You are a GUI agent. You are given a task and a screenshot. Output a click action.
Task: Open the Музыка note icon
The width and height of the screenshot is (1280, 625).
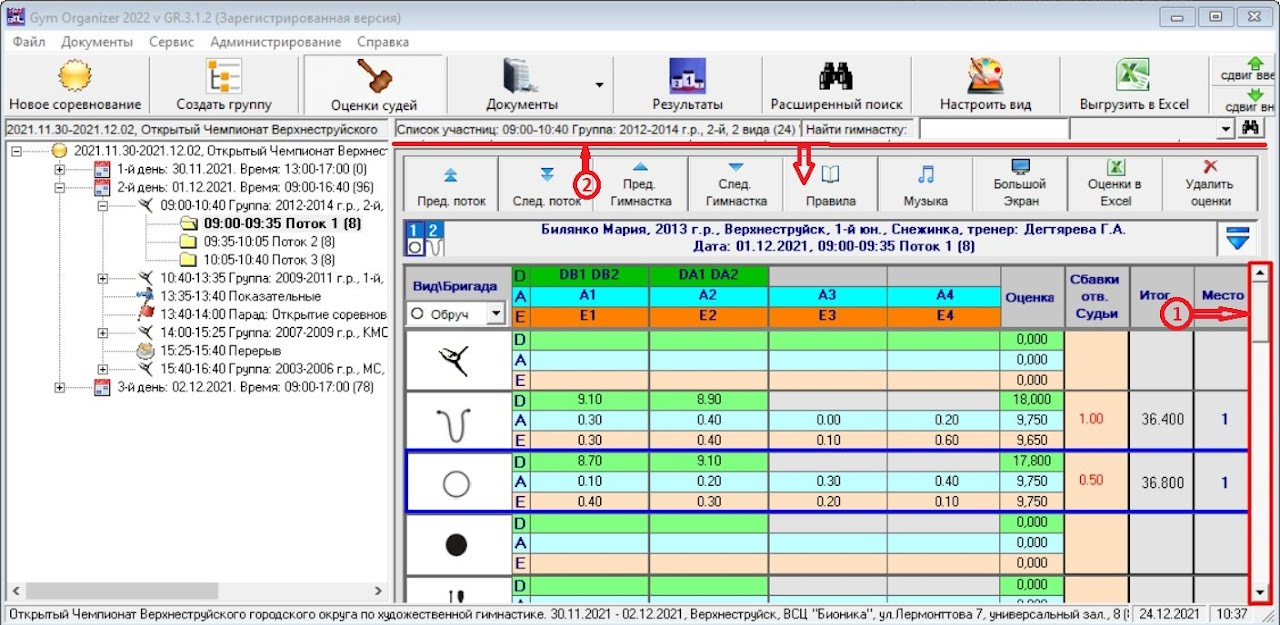point(925,174)
